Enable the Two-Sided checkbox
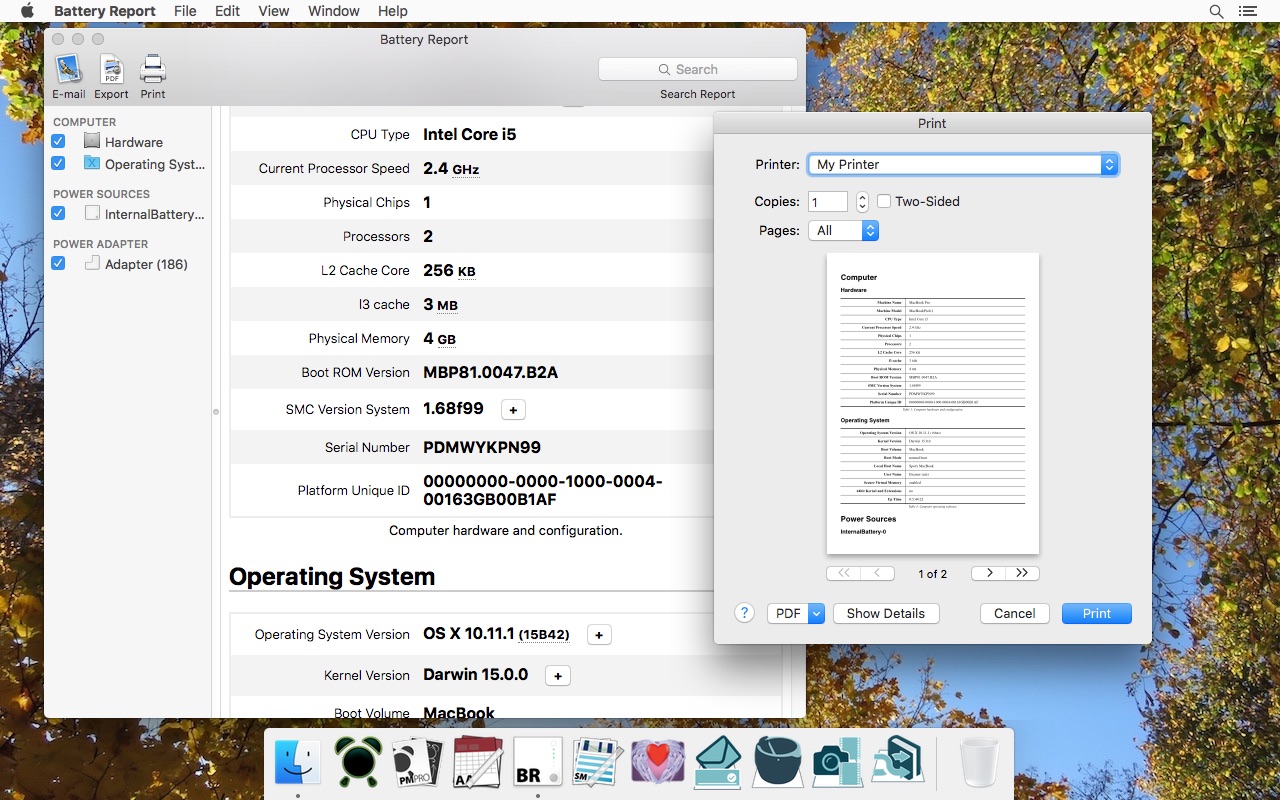 884,201
